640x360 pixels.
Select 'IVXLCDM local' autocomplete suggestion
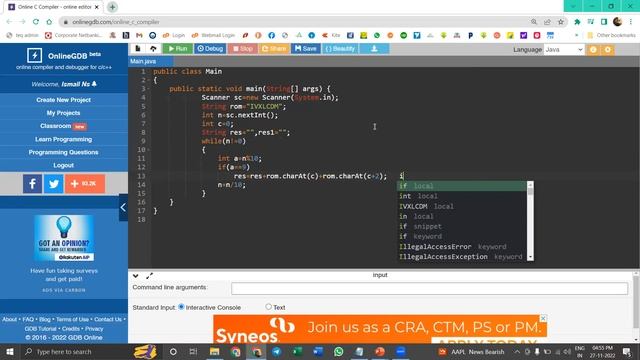pos(462,207)
